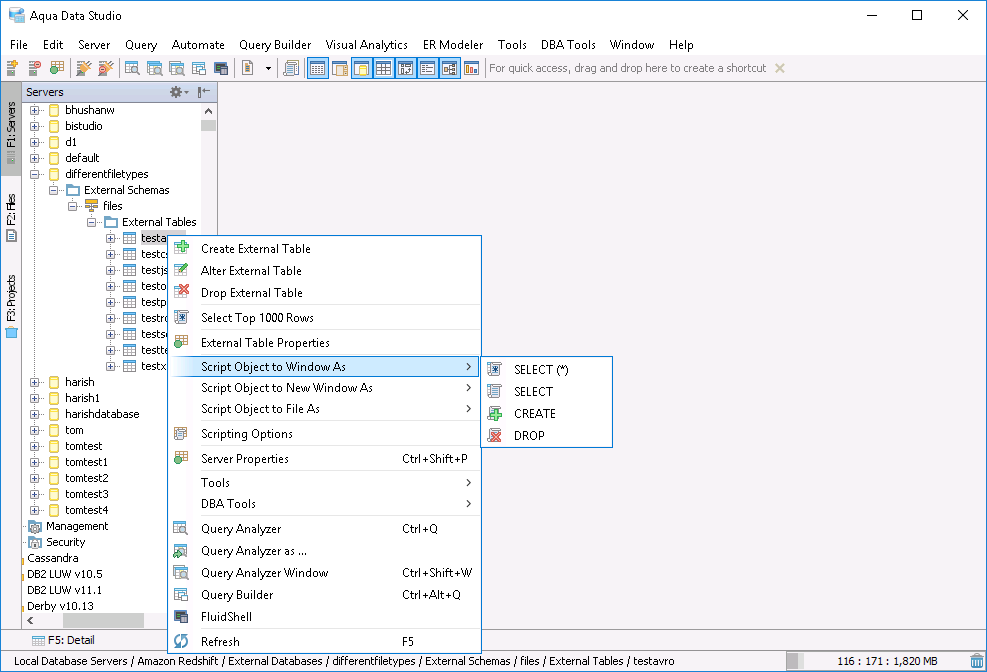Select the tomtest2 database
Screen dimensions: 987x672
pos(87,478)
